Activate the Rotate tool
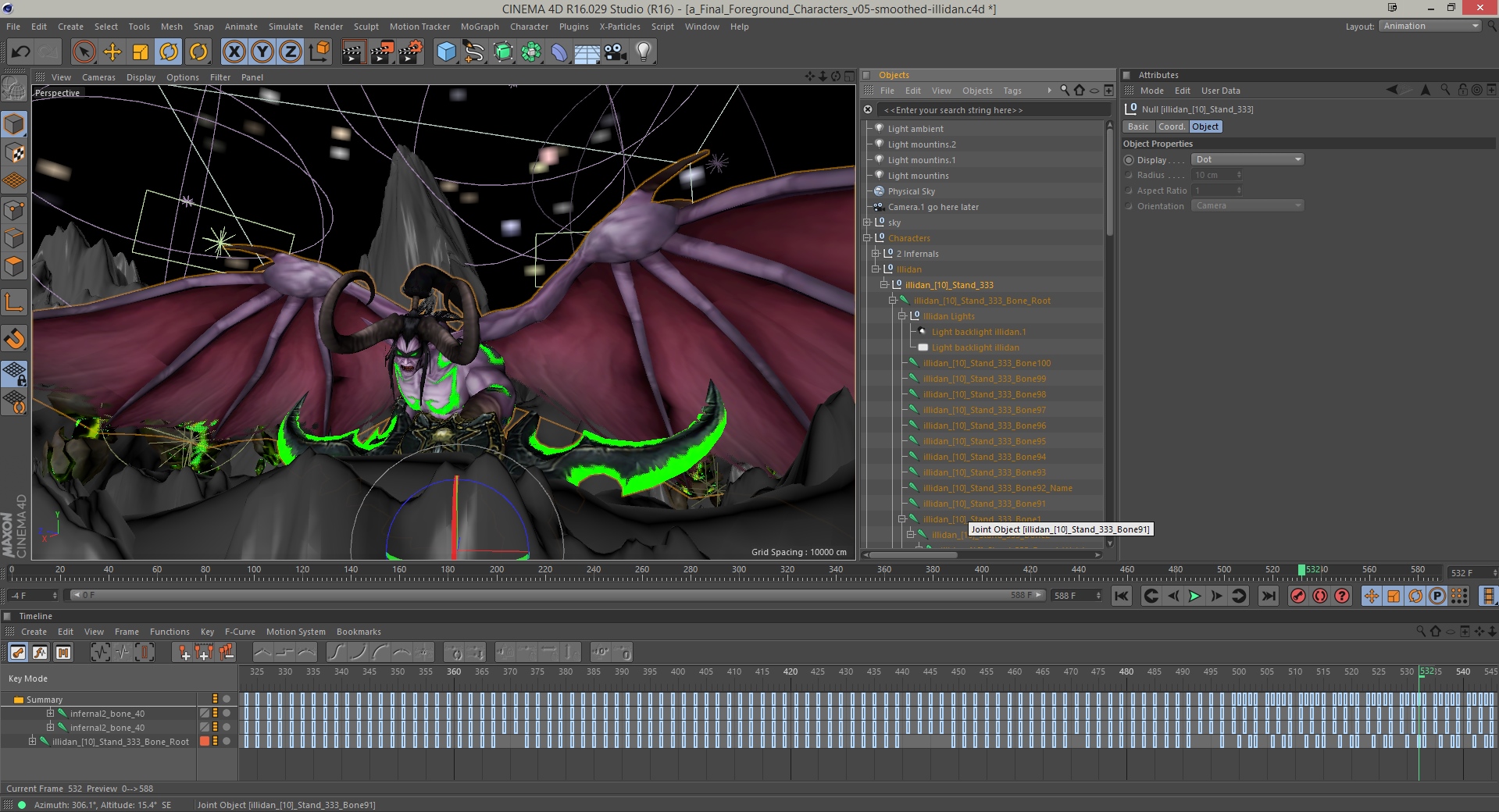Image resolution: width=1499 pixels, height=812 pixels. tap(169, 52)
